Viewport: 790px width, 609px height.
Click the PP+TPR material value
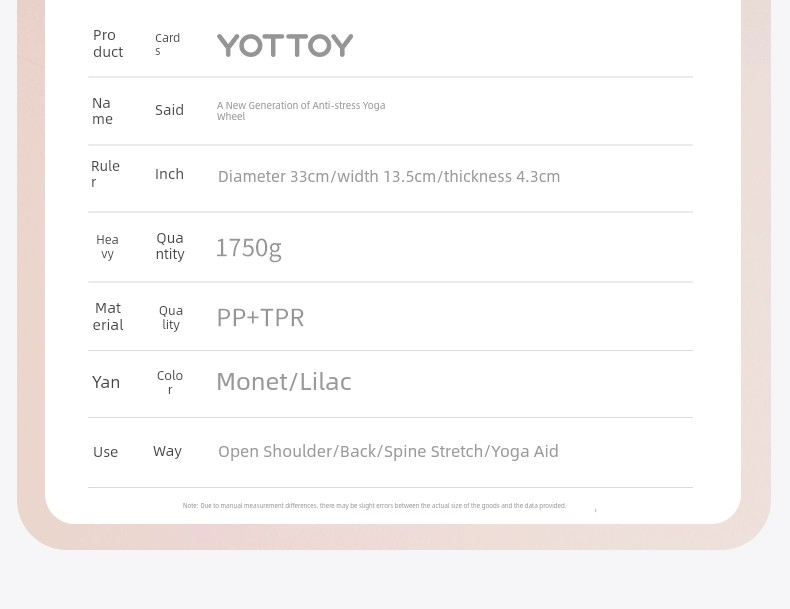click(x=260, y=318)
